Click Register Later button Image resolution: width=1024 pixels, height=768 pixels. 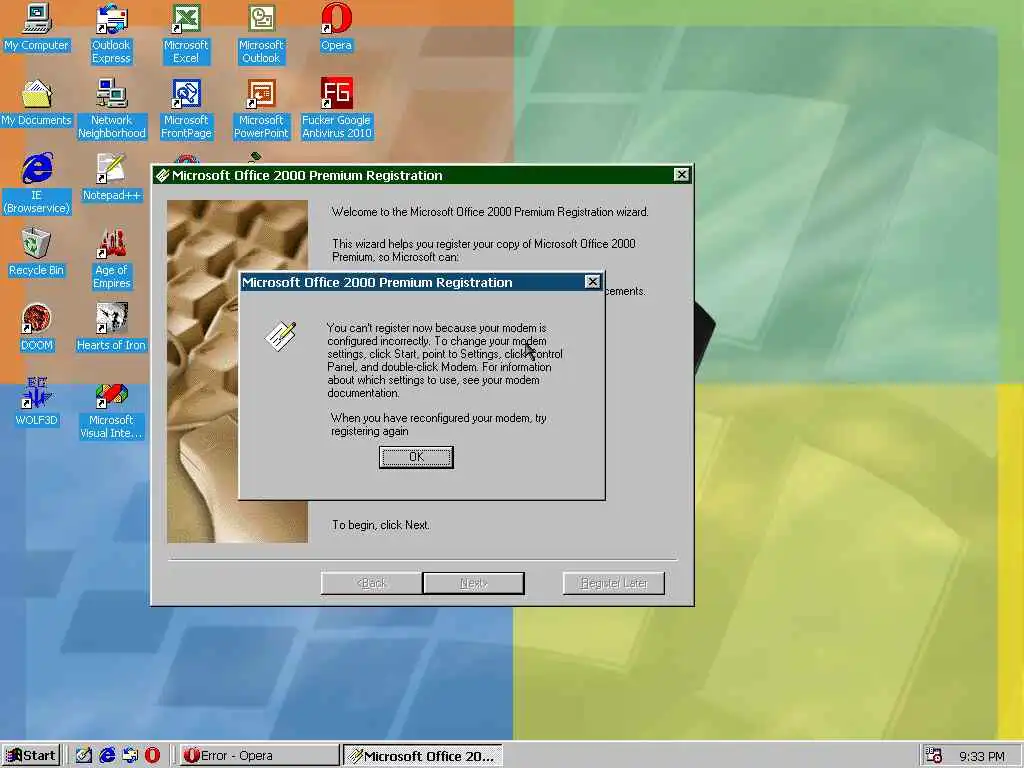[x=614, y=583]
